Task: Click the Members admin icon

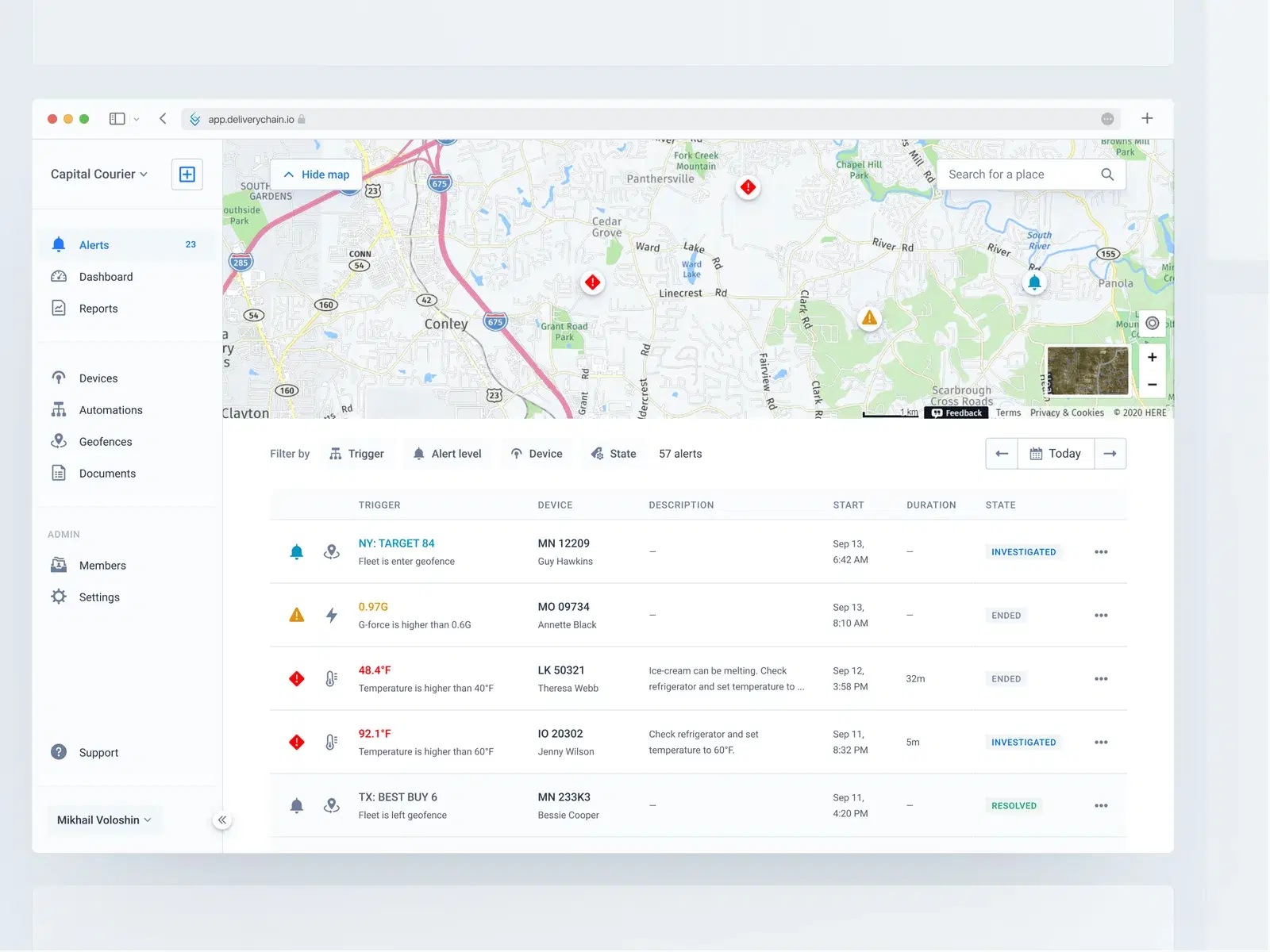Action: point(59,565)
